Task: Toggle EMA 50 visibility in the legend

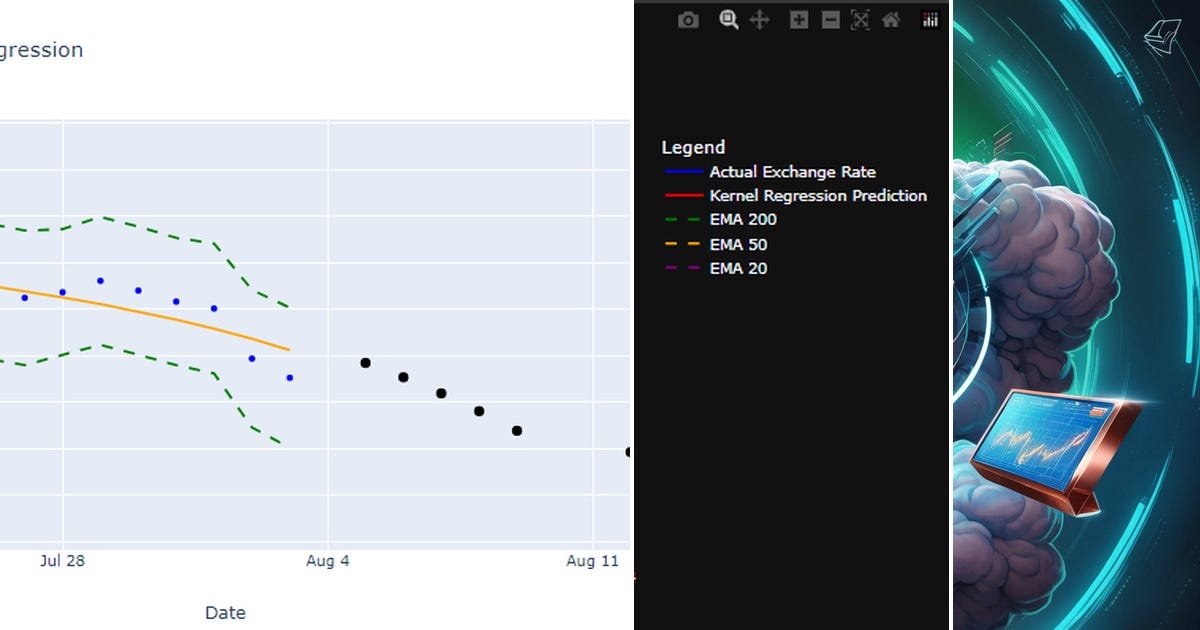Action: [738, 244]
